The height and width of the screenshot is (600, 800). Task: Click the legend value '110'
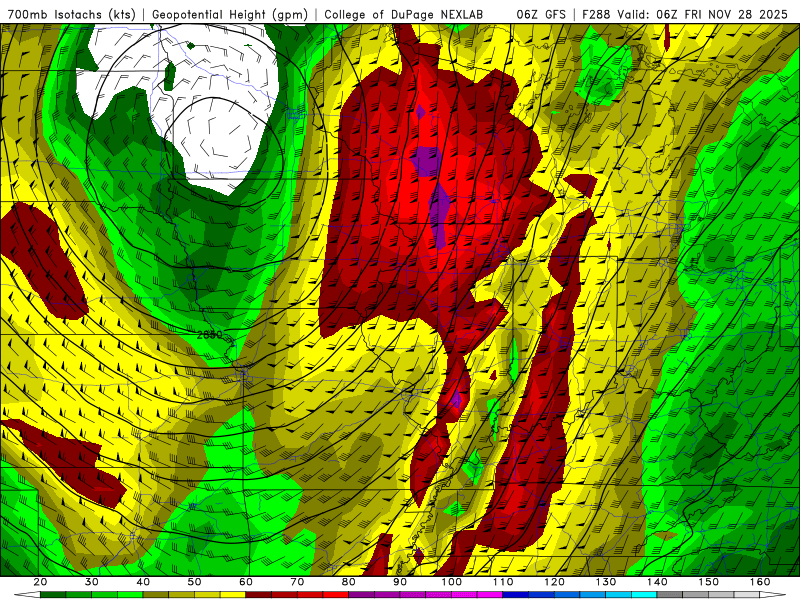503,582
